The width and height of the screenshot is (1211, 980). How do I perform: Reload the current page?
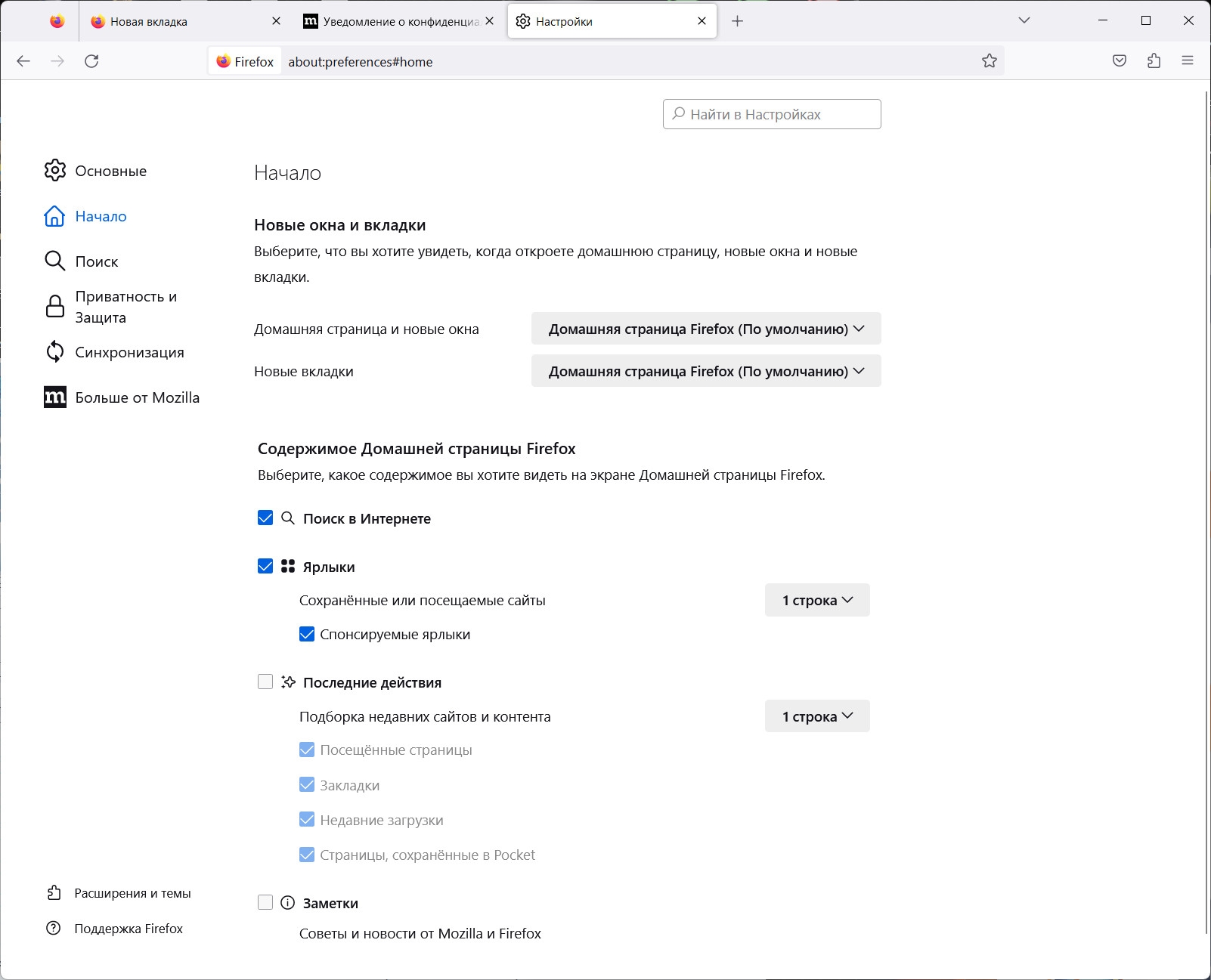pos(91,61)
